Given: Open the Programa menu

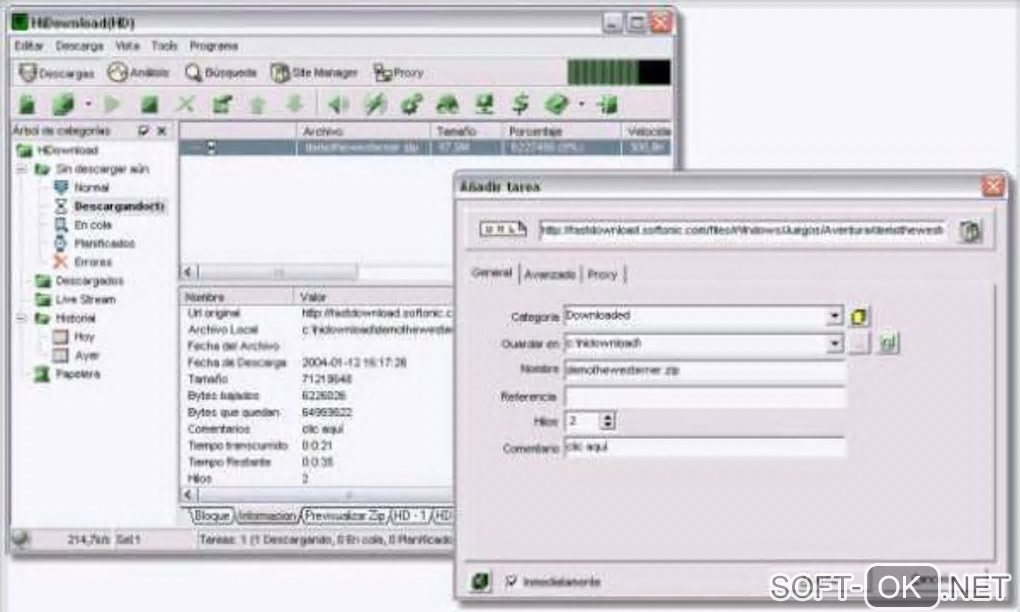Looking at the screenshot, I should [213, 46].
